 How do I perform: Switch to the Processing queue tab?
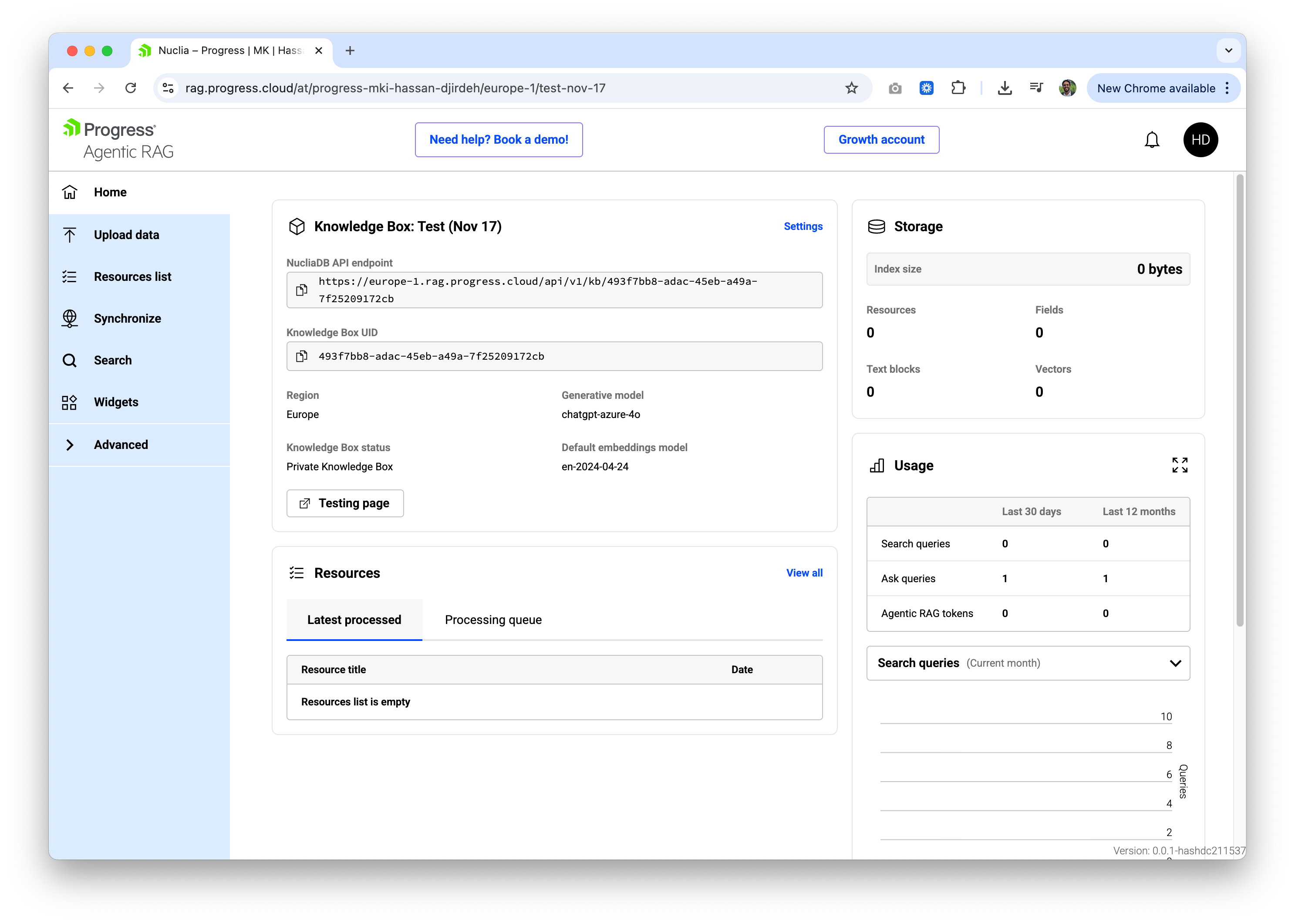pyautogui.click(x=493, y=620)
